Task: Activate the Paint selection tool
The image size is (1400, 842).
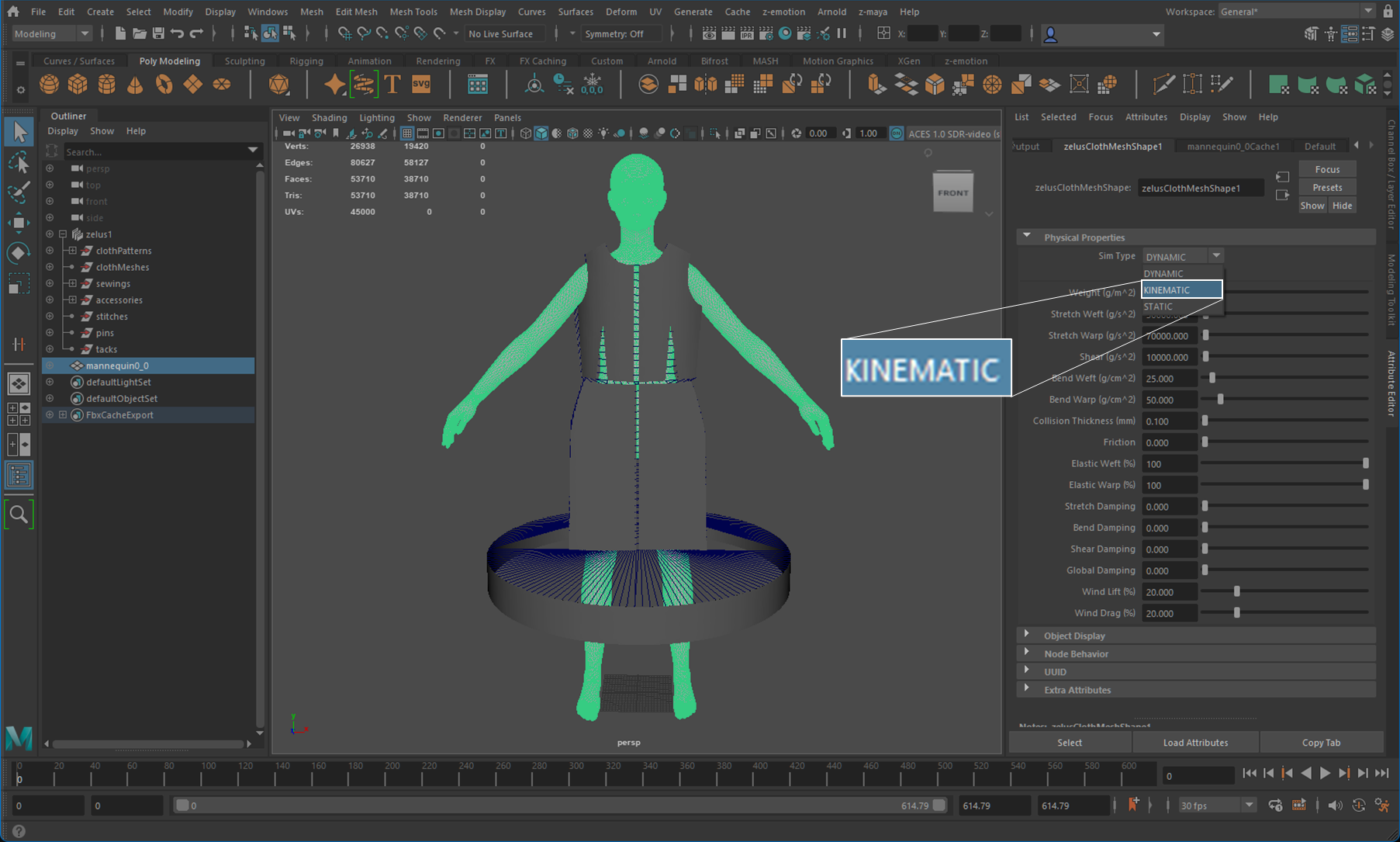Action: coord(19,192)
